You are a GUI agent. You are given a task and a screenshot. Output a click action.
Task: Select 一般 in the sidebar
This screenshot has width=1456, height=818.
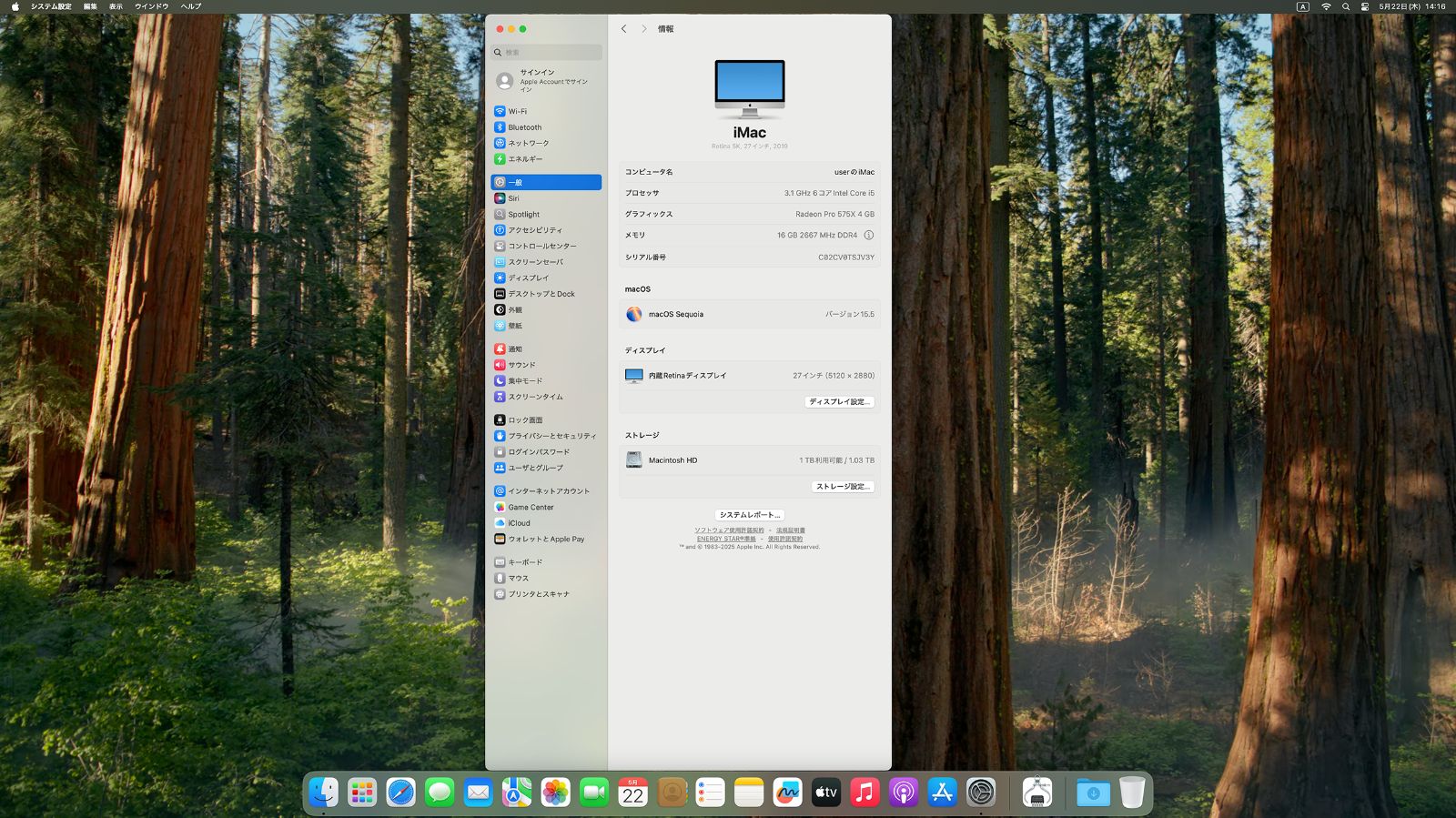(x=546, y=182)
